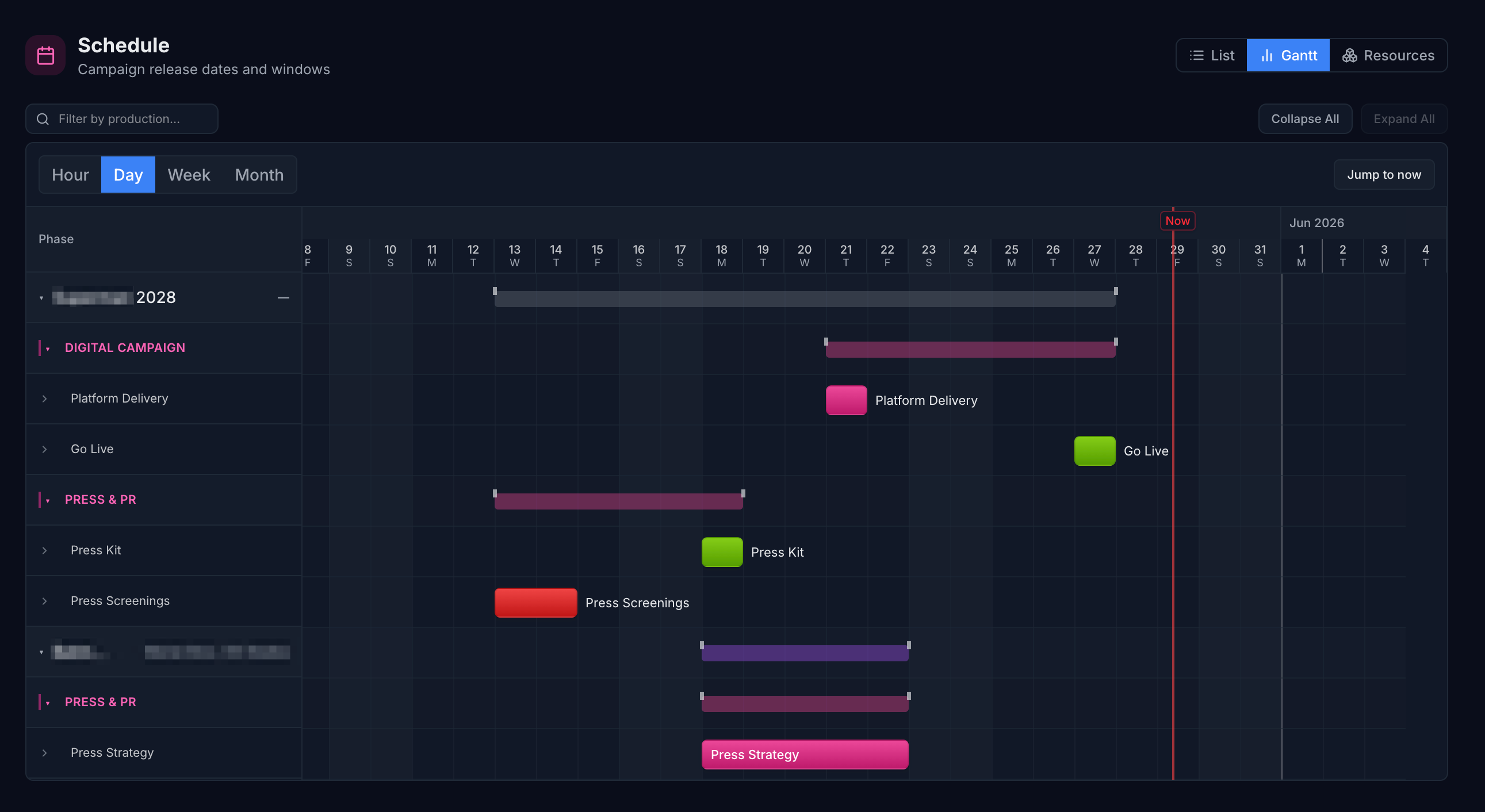
Task: Click the red Now marker label
Action: [x=1177, y=221]
